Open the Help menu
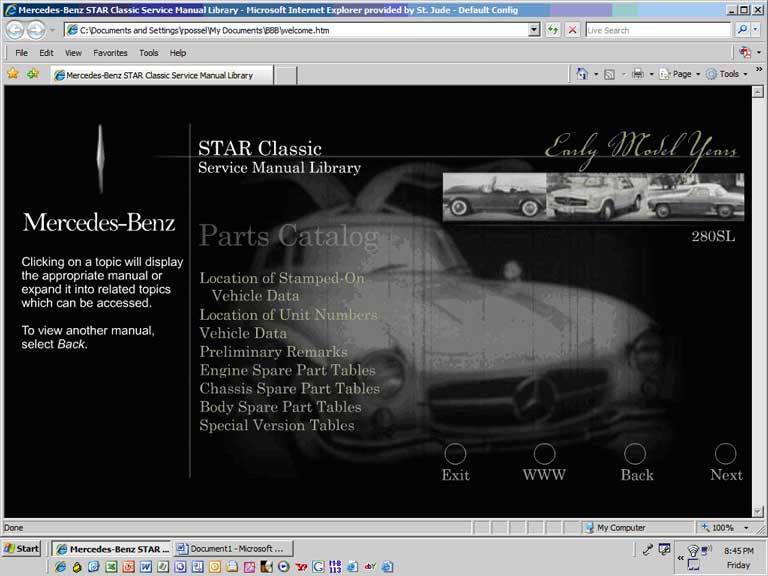This screenshot has width=768, height=576. (x=178, y=53)
